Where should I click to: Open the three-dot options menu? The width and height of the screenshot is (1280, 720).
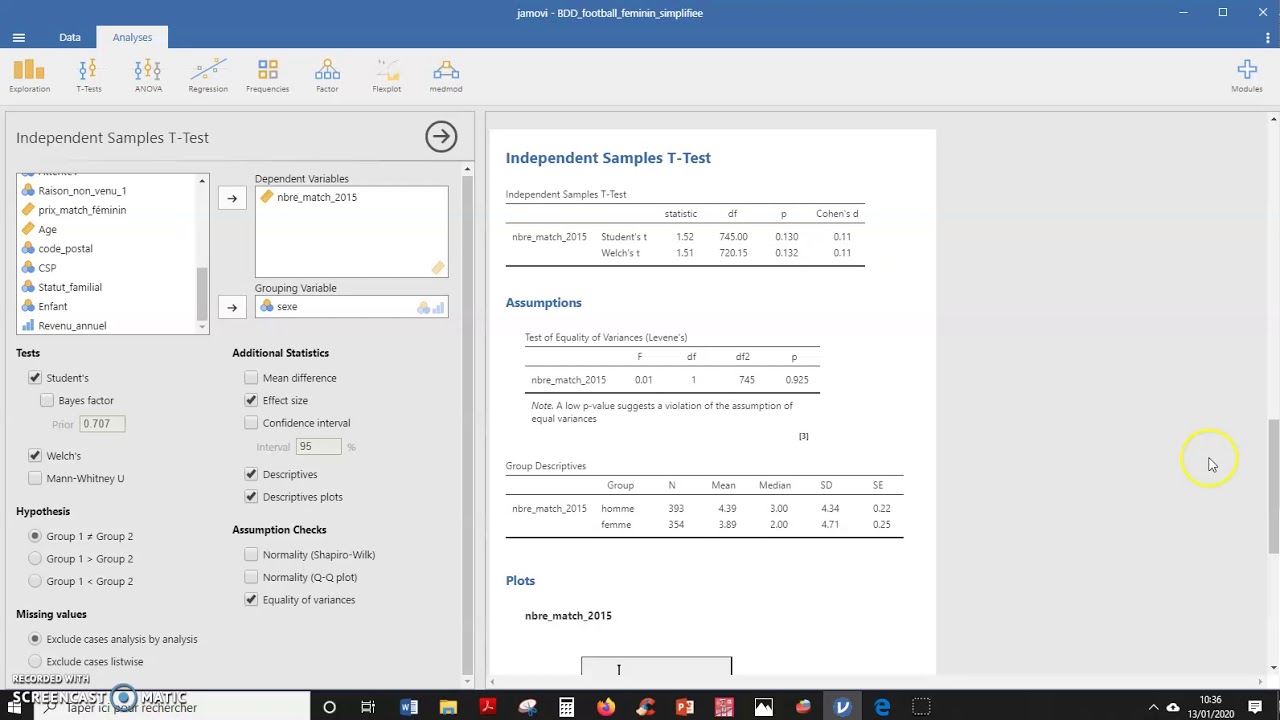[1267, 38]
